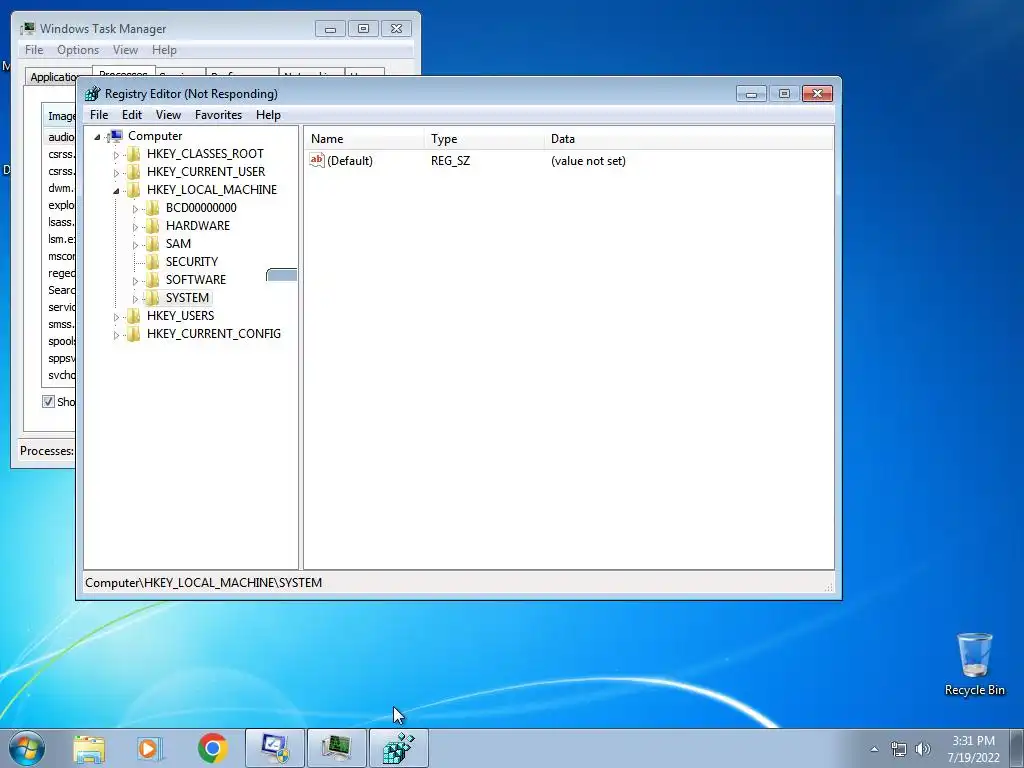Open the Registry Editor Edit menu
Viewport: 1024px width, 768px height.
coord(132,115)
